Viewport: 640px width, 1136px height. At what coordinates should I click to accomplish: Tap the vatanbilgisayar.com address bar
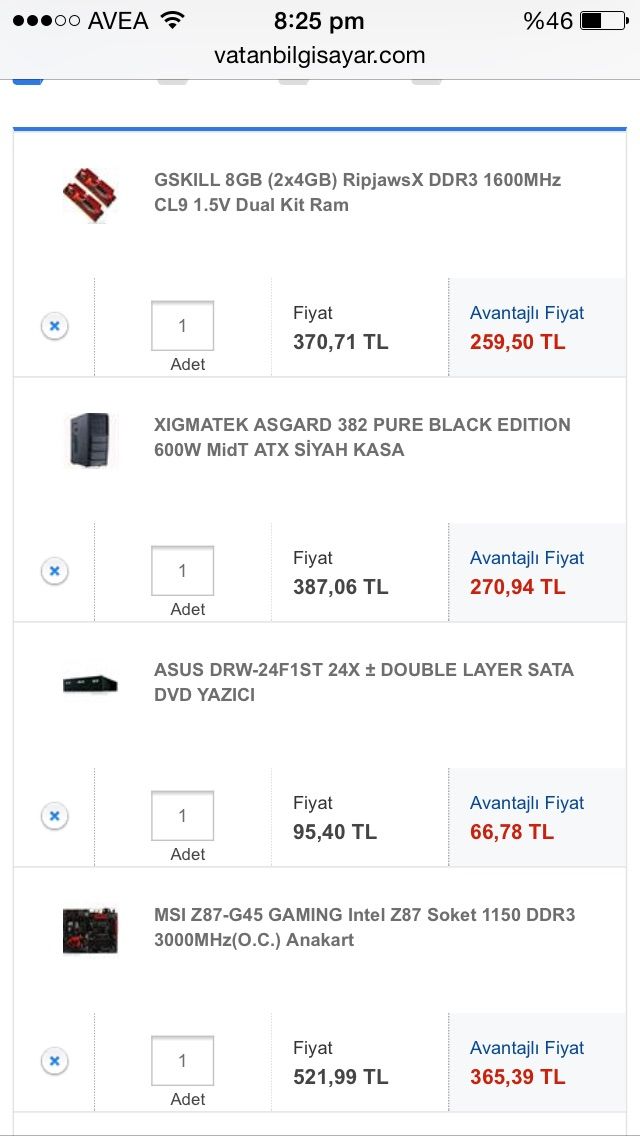coord(320,56)
